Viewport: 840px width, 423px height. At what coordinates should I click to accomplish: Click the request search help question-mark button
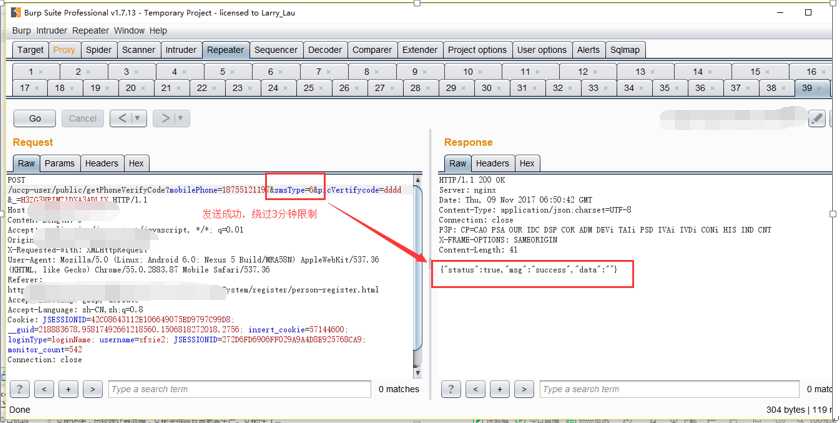pyautogui.click(x=20, y=389)
